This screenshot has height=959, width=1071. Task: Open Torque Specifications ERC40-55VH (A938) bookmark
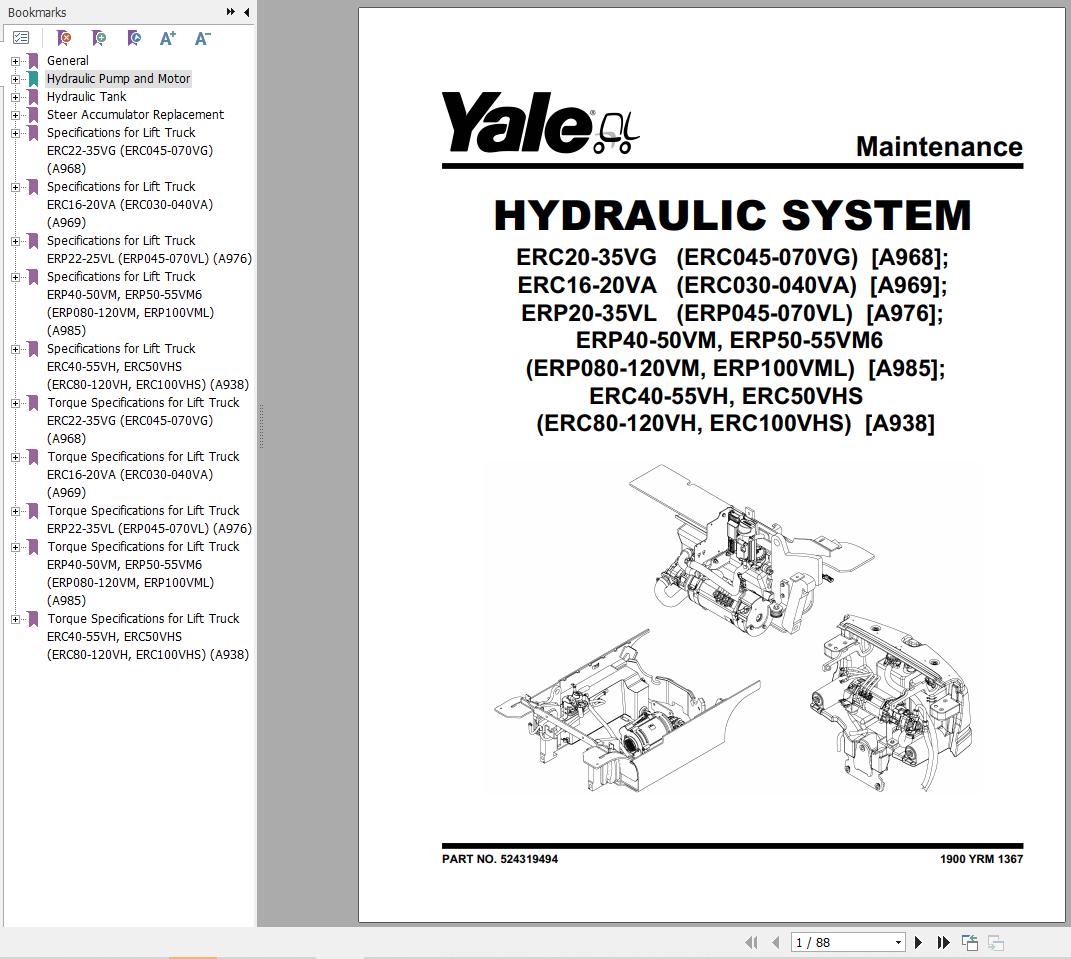coord(148,636)
